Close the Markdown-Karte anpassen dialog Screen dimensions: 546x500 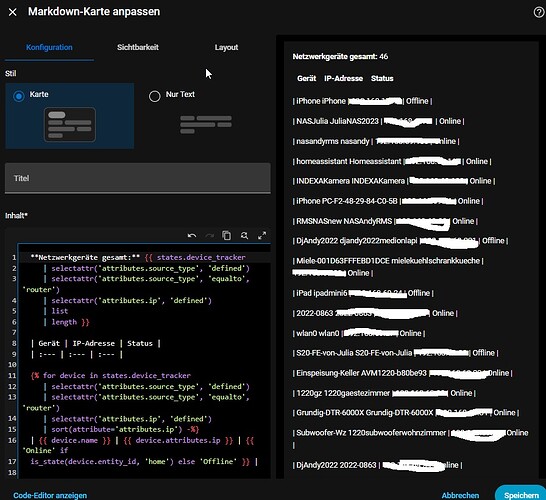tap(13, 12)
